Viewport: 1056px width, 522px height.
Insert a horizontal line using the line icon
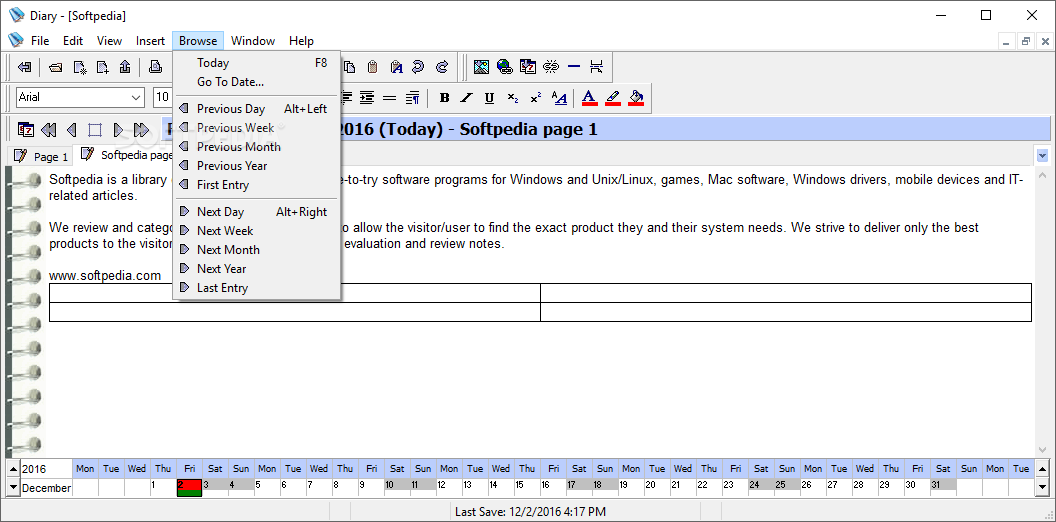(574, 67)
